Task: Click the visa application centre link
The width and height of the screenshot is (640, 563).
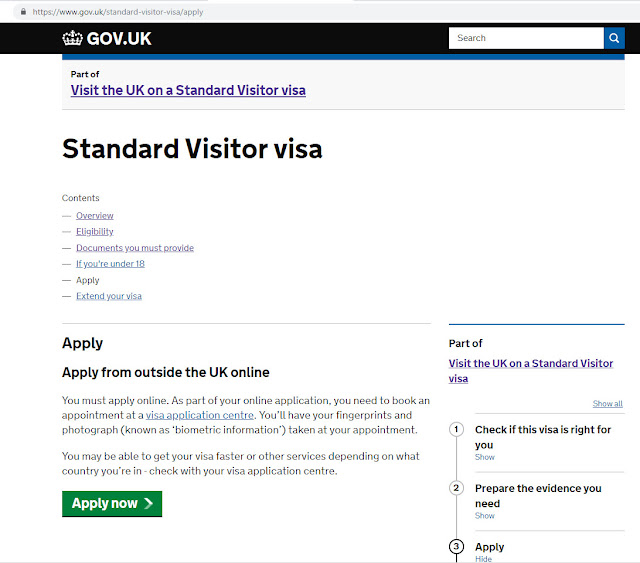Action: click(x=200, y=415)
